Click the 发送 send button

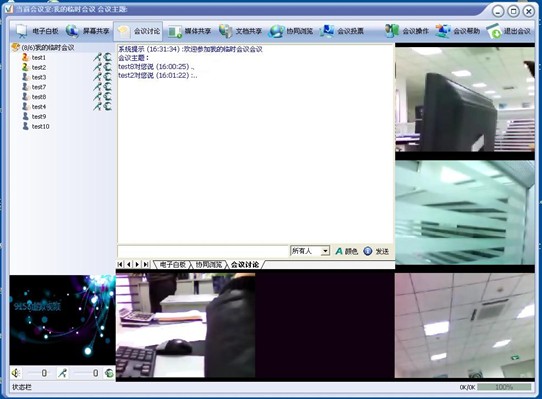coord(376,251)
